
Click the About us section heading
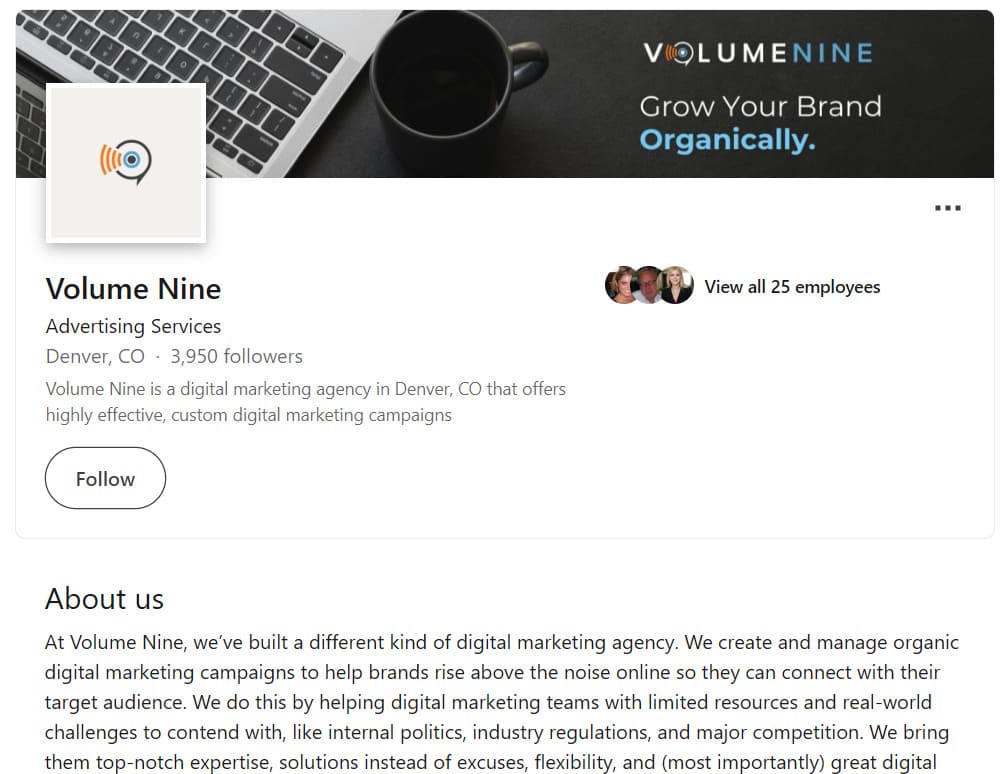click(104, 599)
